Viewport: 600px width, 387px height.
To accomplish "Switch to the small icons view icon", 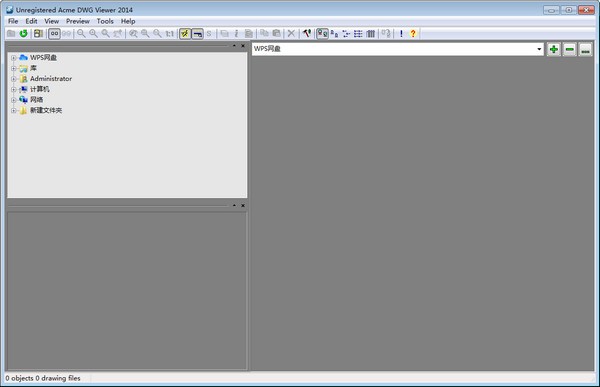I will 334,34.
